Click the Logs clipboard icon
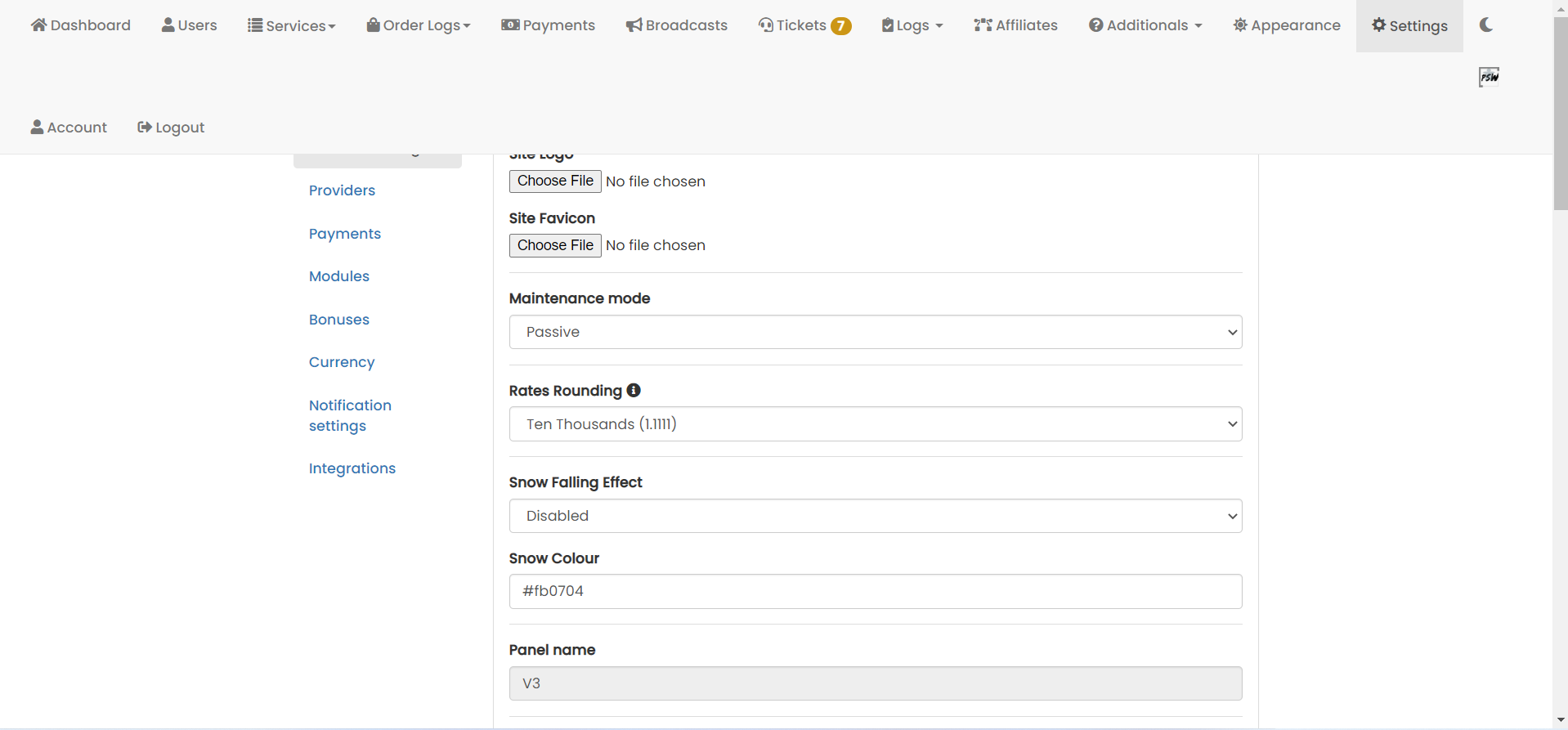1568x730 pixels. 888,25
